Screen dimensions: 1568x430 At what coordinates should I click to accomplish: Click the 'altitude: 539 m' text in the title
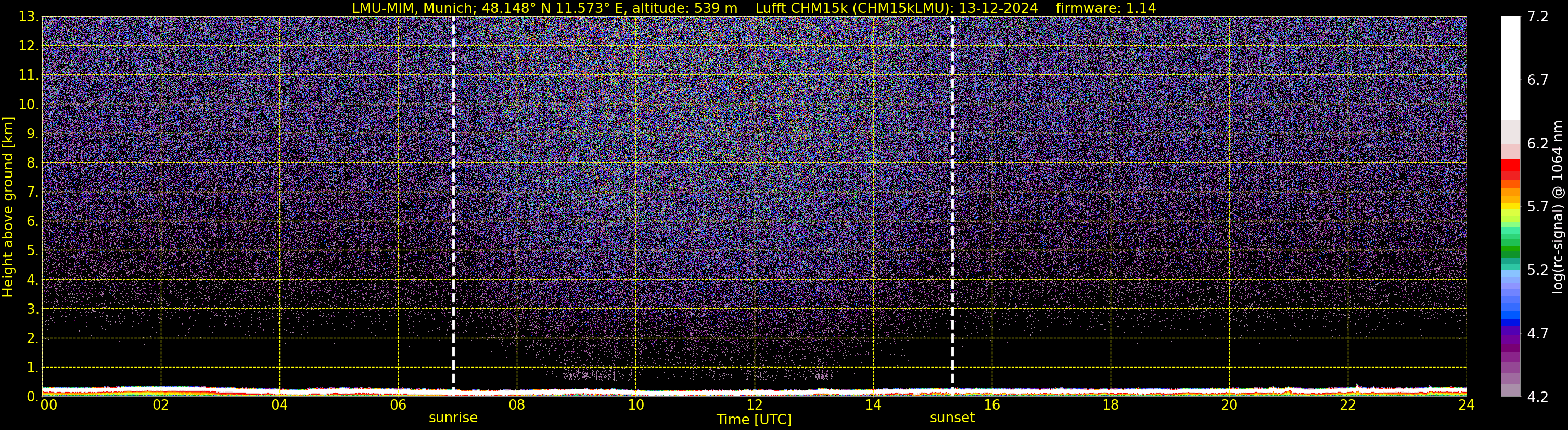point(684,8)
